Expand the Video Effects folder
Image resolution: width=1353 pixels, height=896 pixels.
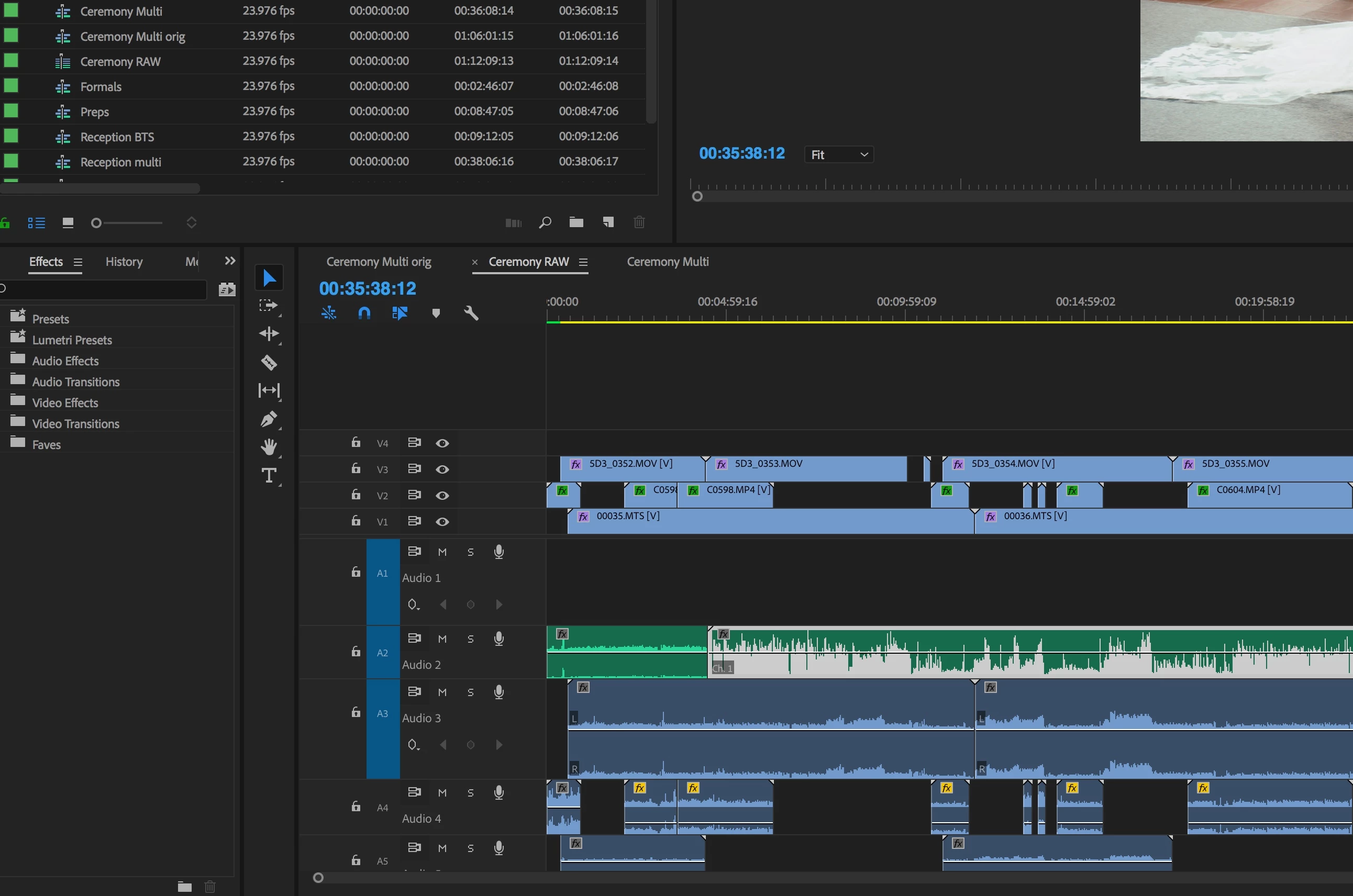[64, 403]
